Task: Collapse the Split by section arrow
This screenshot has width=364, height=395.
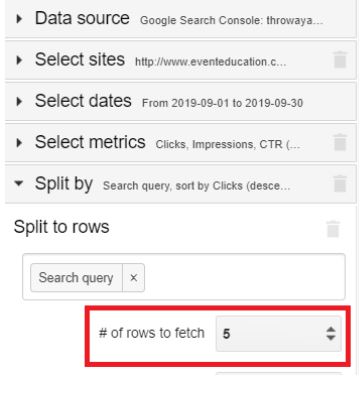Action: tap(19, 183)
